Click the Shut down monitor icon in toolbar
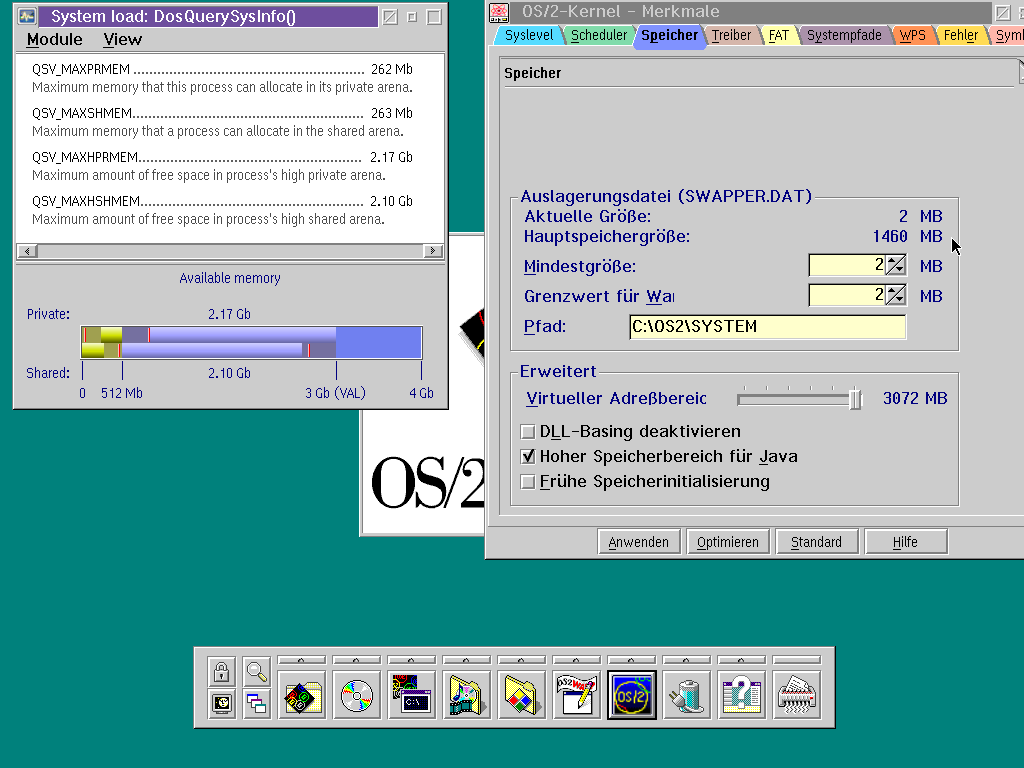Image resolution: width=1024 pixels, height=768 pixels. tap(221, 703)
